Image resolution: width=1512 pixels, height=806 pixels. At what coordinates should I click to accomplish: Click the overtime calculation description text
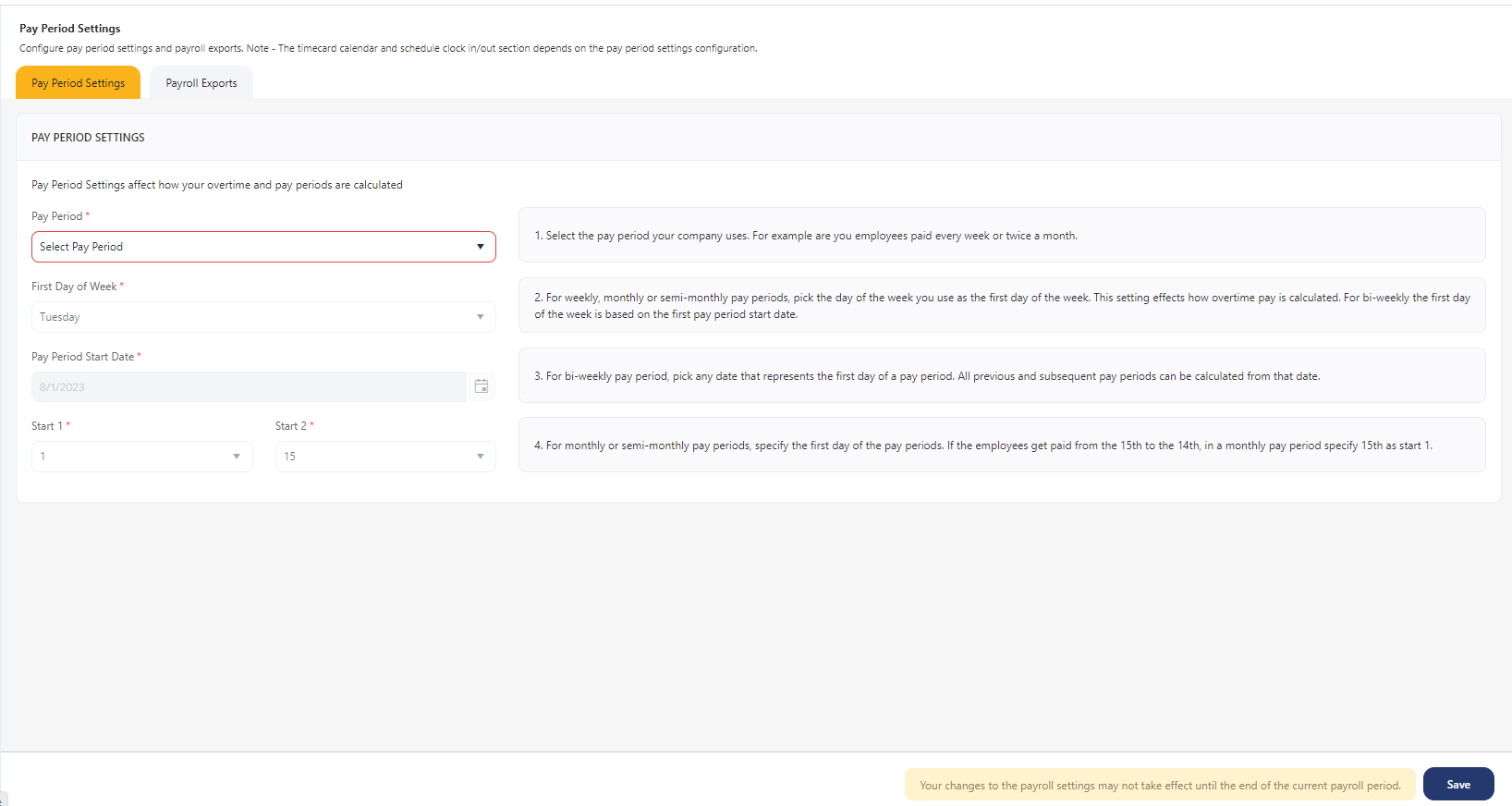[217, 185]
